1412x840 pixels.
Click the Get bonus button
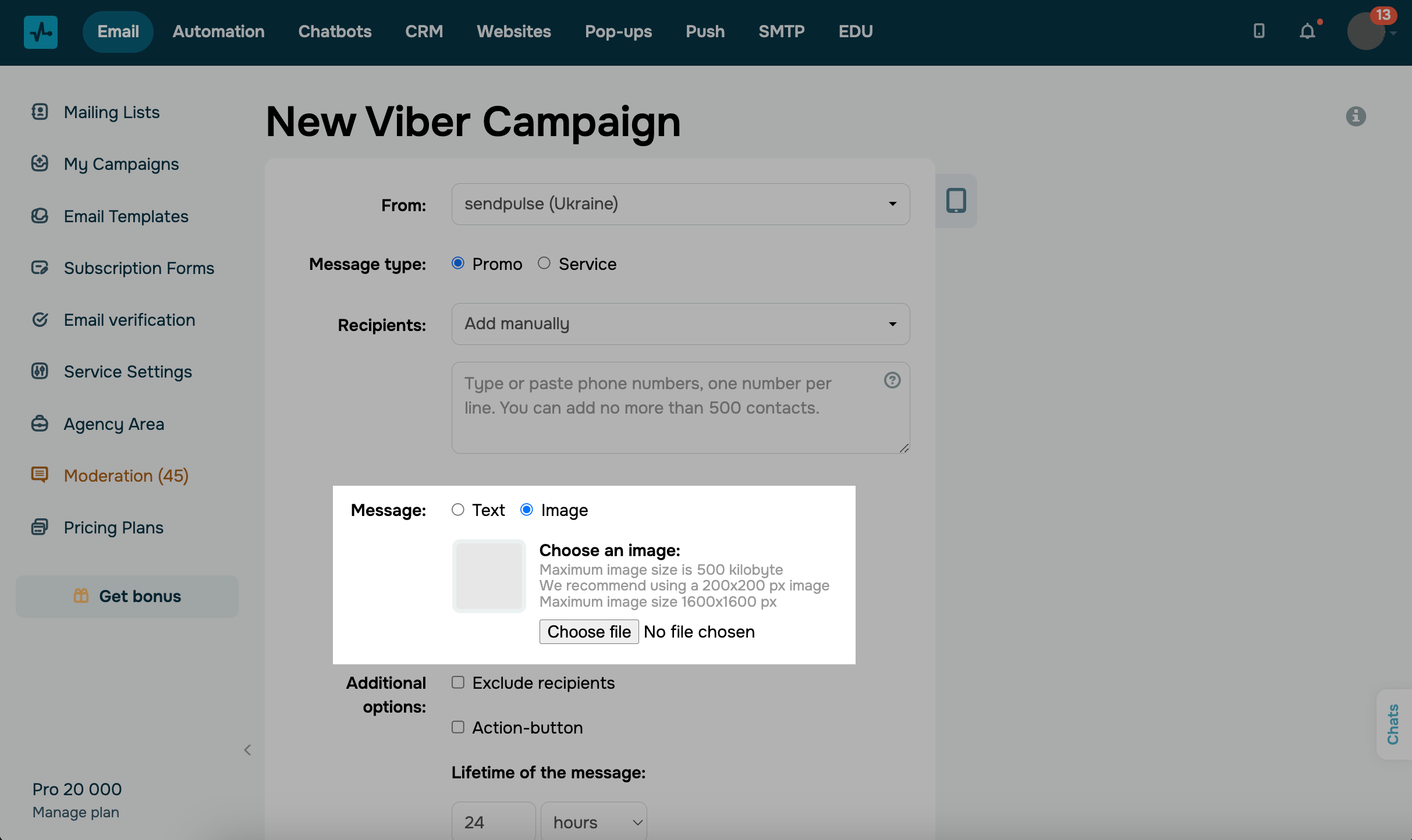coord(127,596)
